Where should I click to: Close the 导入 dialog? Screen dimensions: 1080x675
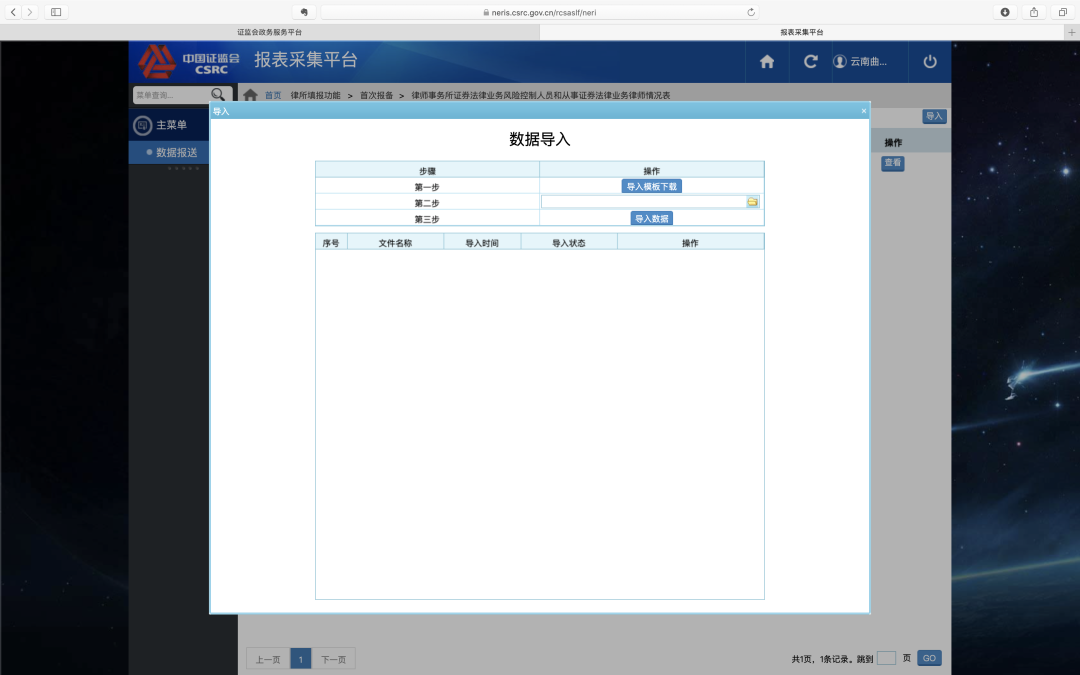pyautogui.click(x=864, y=111)
